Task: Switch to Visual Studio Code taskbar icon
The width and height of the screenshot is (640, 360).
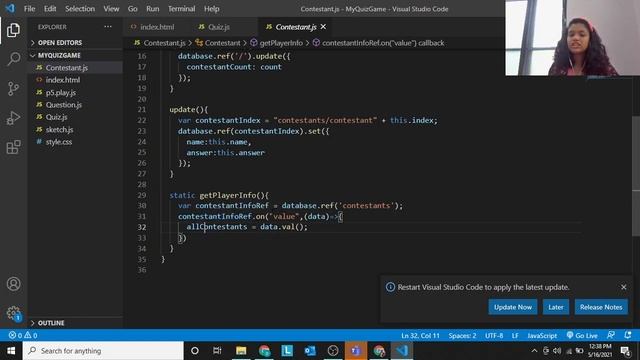Action: click(402, 351)
